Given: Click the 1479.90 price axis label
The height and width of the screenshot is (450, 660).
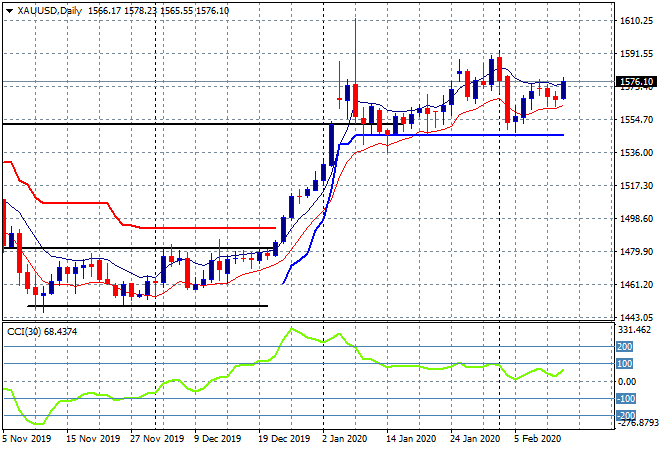Looking at the screenshot, I should click(636, 251).
